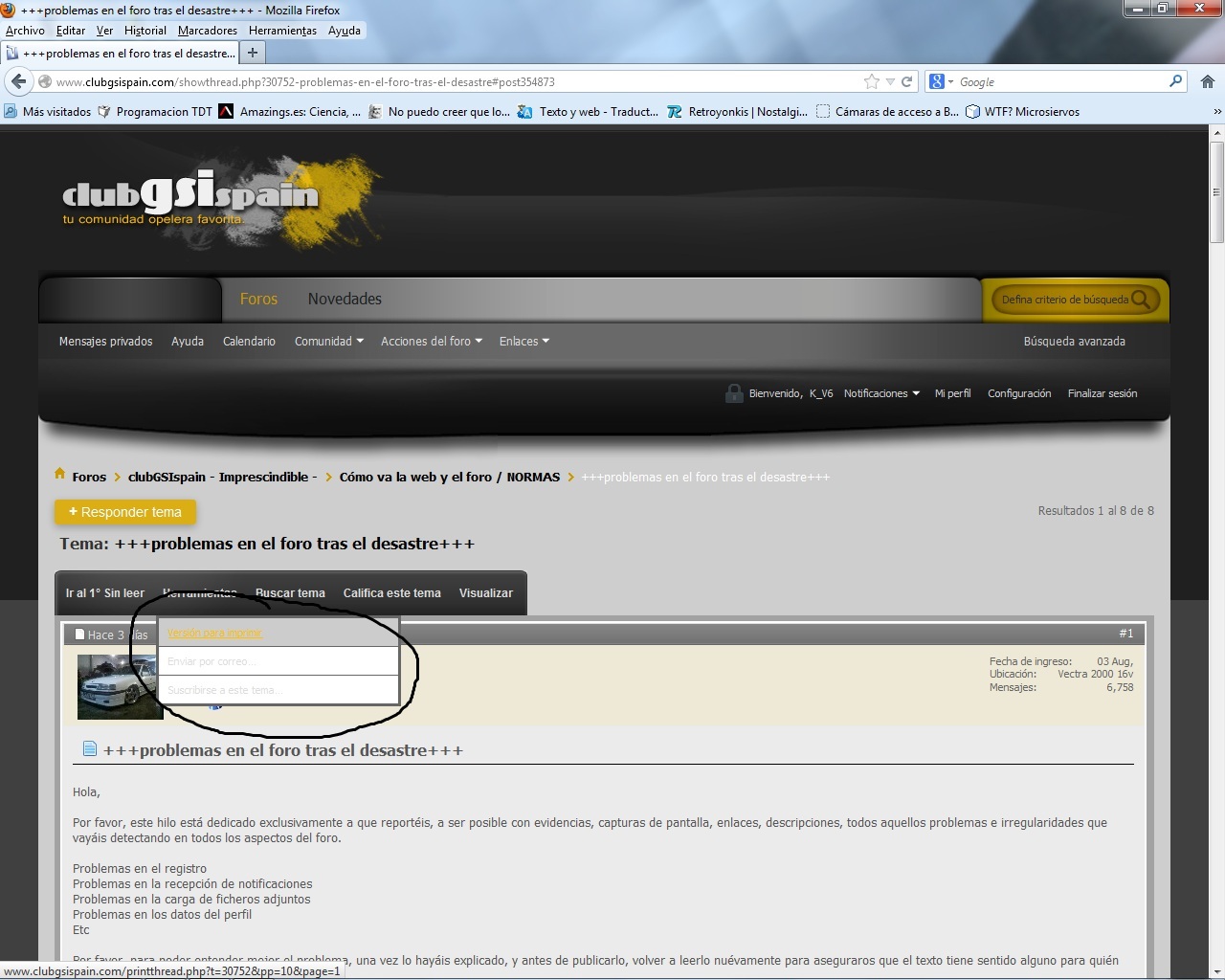Click the clubGSIspain logo

tap(191, 198)
